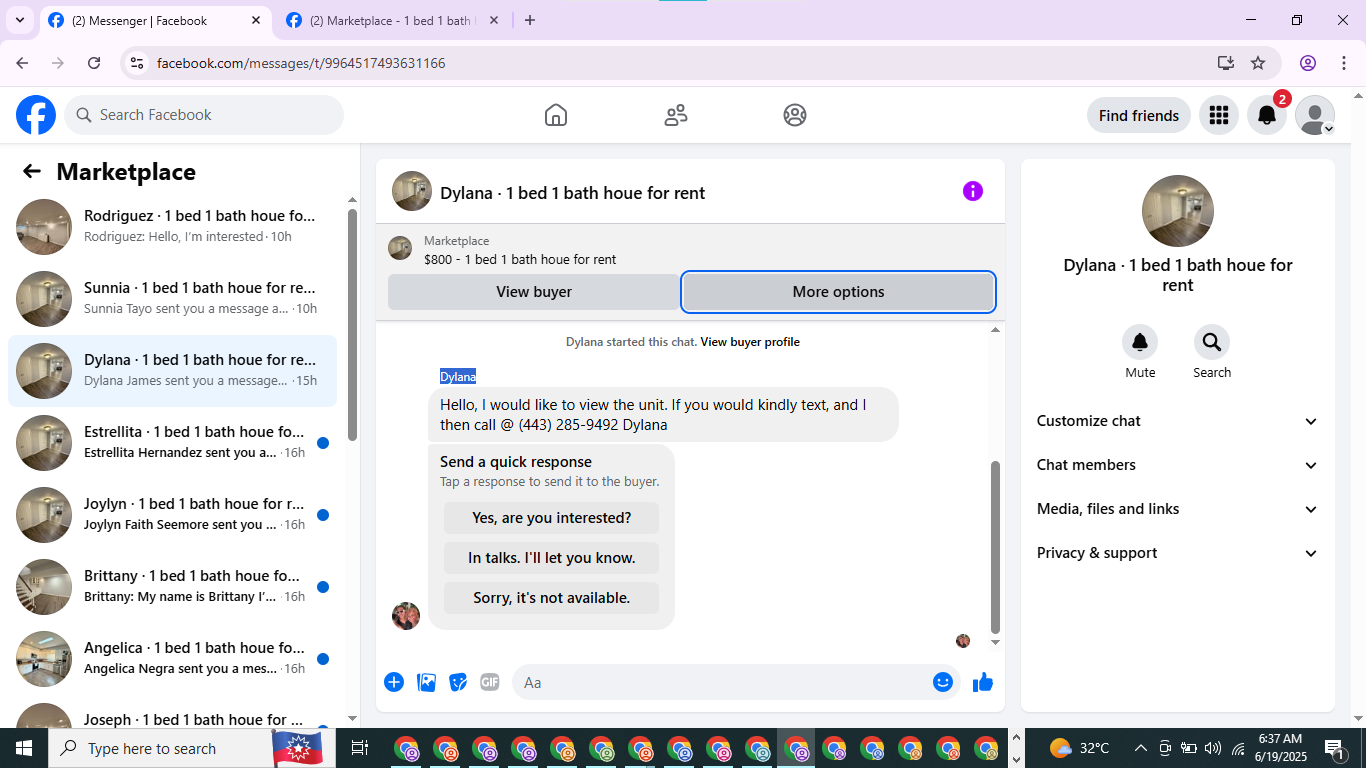Screen dimensions: 1366x768
Task: Click the More options button
Action: click(x=838, y=292)
